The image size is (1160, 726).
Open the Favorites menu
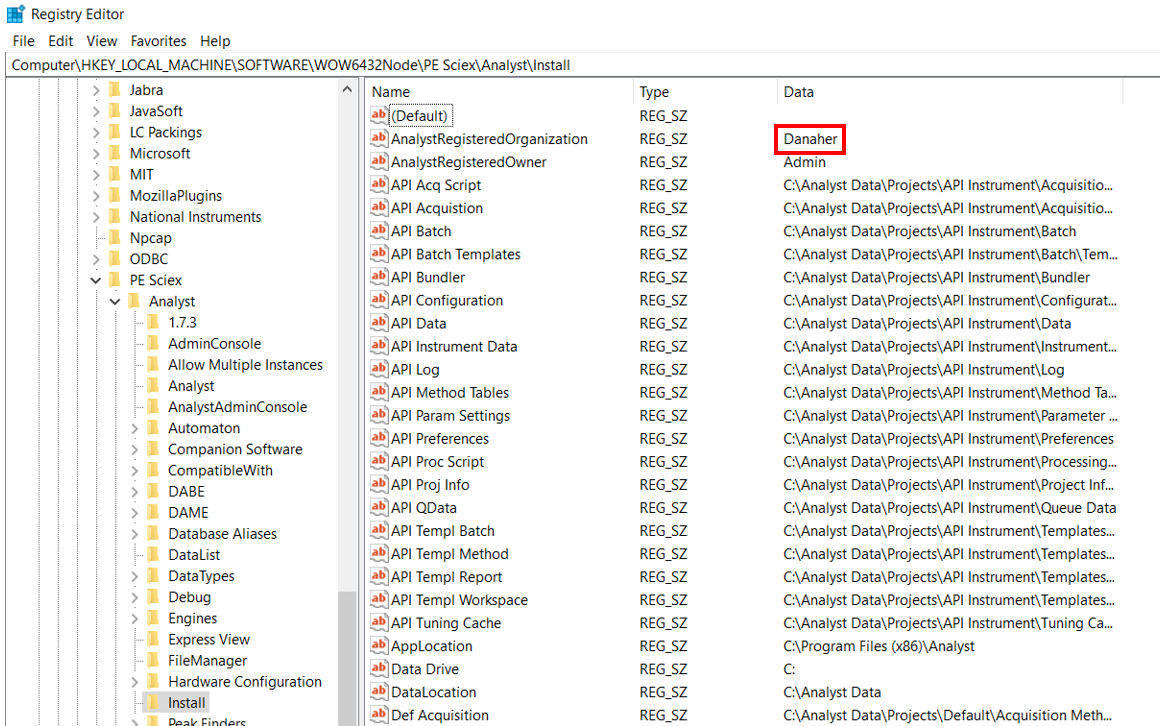click(x=158, y=41)
